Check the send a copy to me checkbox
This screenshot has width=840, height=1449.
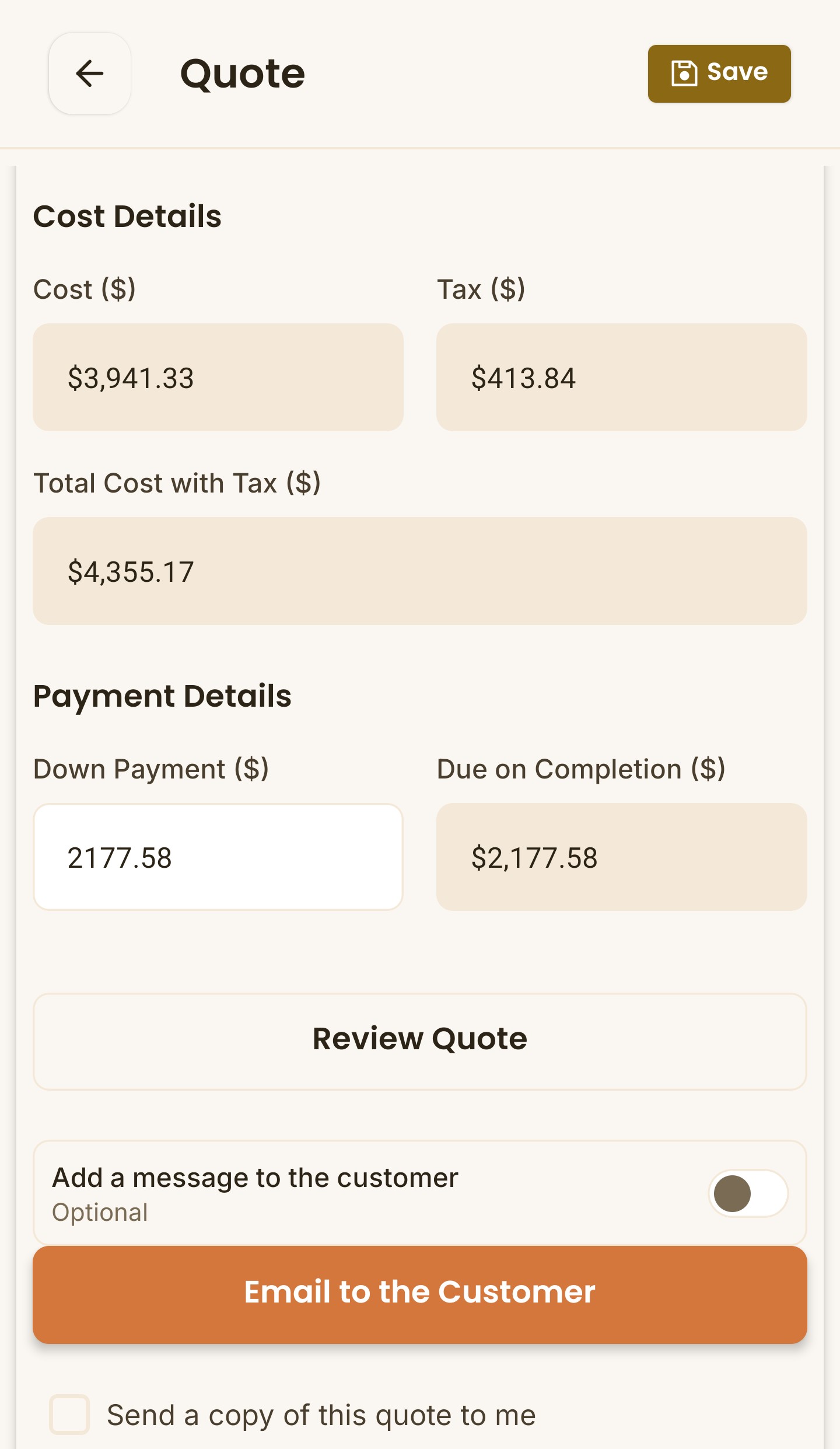pyautogui.click(x=69, y=1415)
